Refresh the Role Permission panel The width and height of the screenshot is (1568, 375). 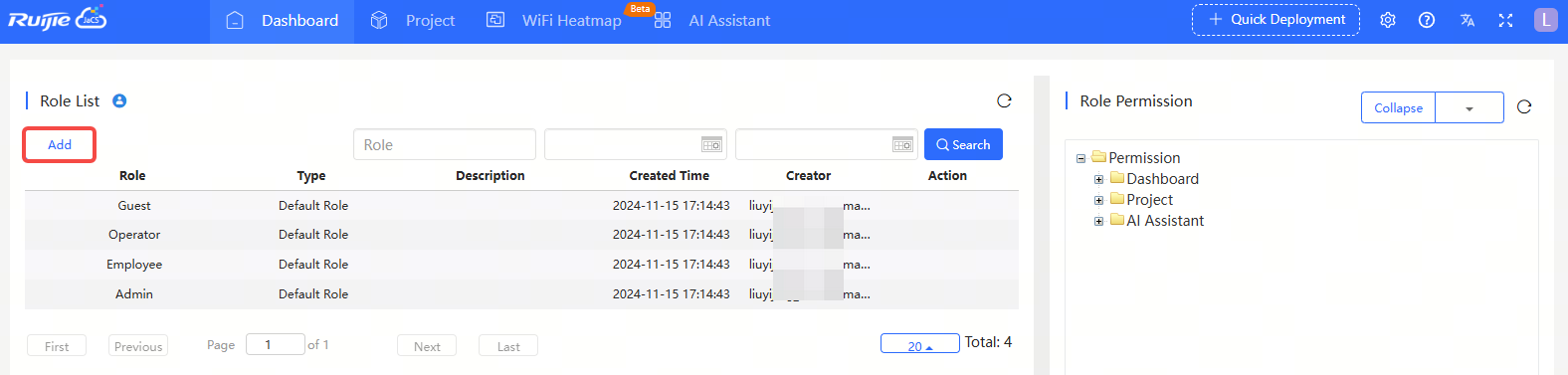click(1523, 107)
